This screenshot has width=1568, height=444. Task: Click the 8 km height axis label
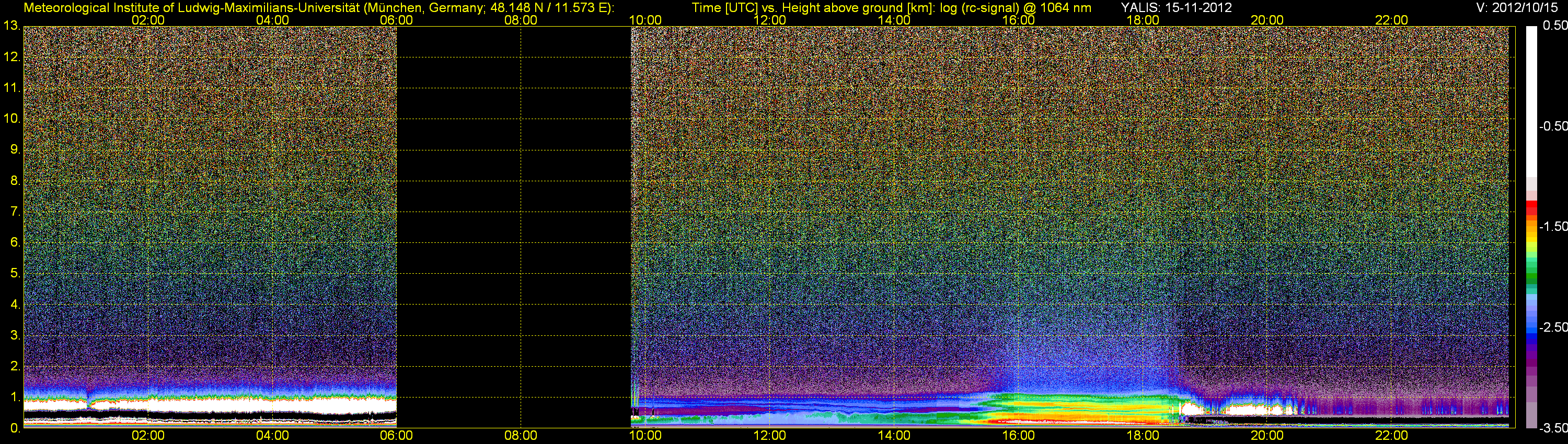[x=15, y=181]
